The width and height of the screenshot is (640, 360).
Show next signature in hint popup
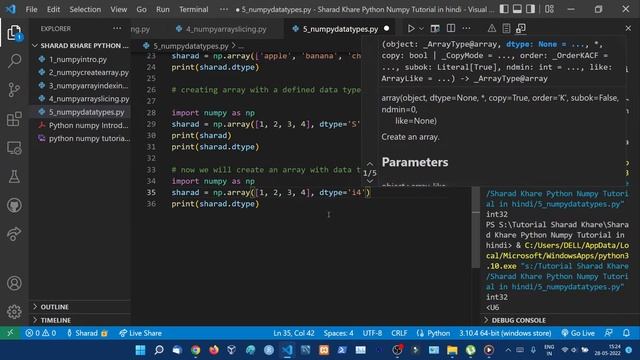click(370, 181)
